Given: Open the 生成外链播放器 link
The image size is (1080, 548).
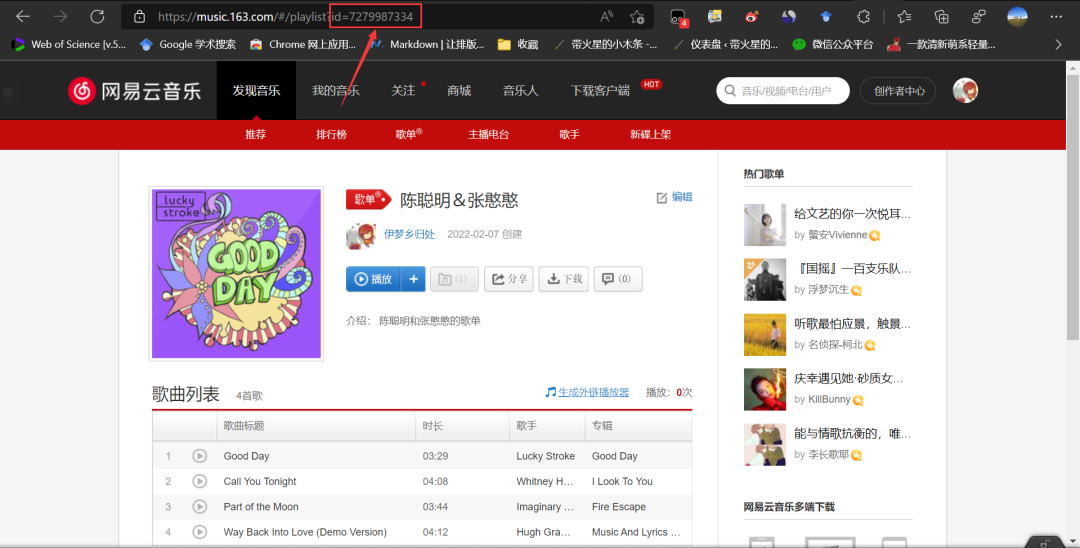Looking at the screenshot, I should [593, 392].
